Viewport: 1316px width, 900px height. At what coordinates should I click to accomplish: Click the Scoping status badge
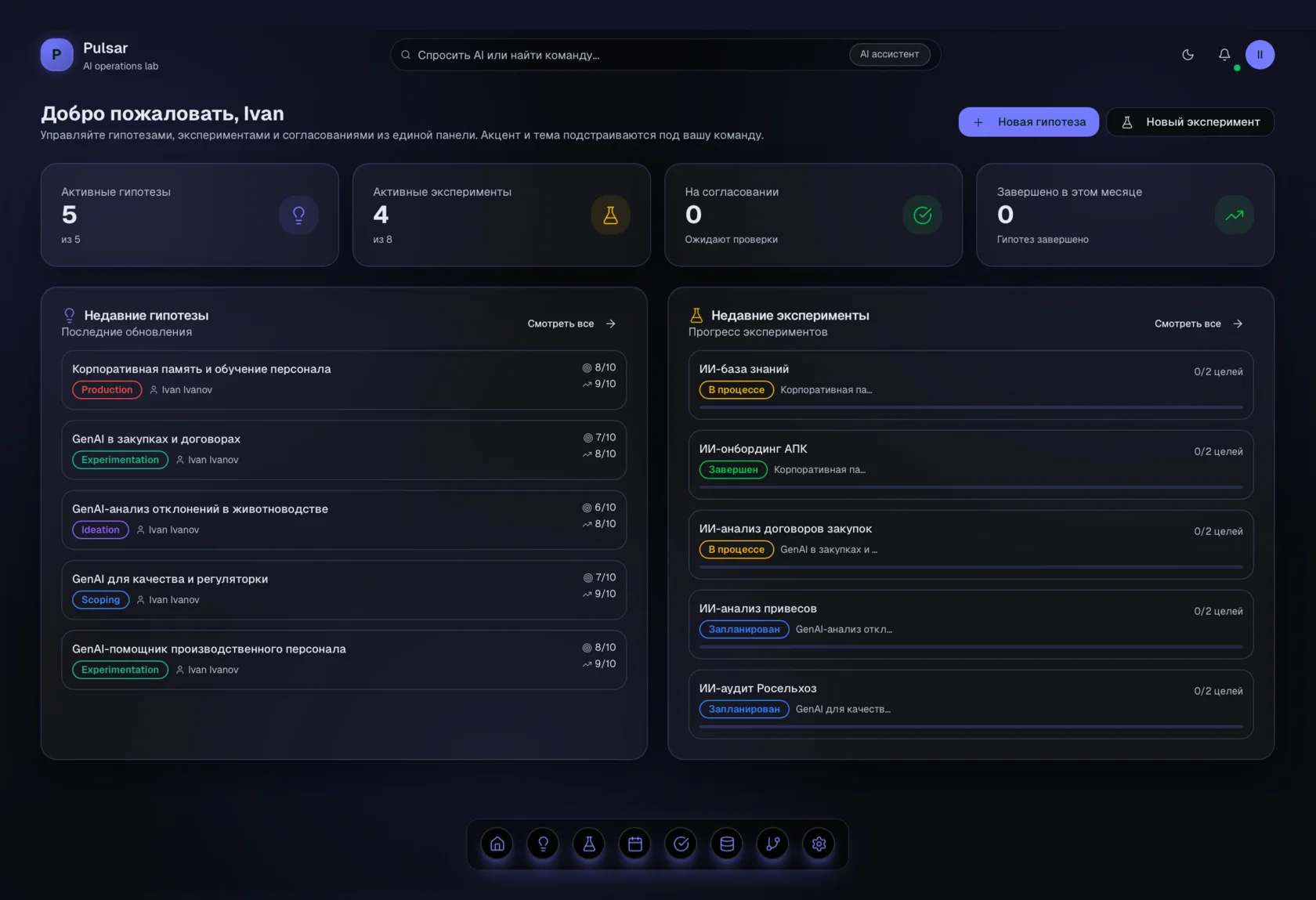tap(100, 599)
